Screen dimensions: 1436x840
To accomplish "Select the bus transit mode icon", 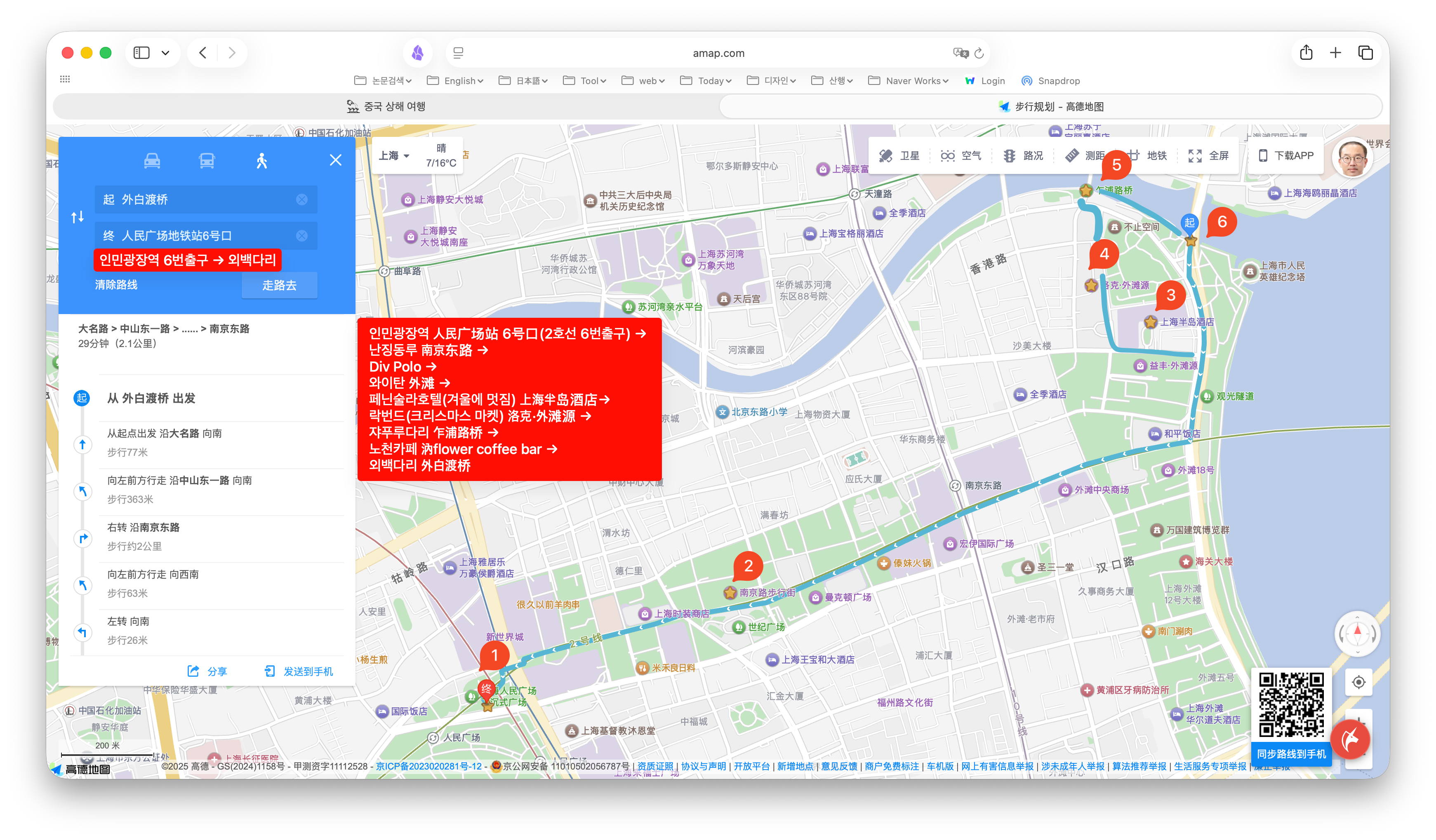I will pos(207,161).
